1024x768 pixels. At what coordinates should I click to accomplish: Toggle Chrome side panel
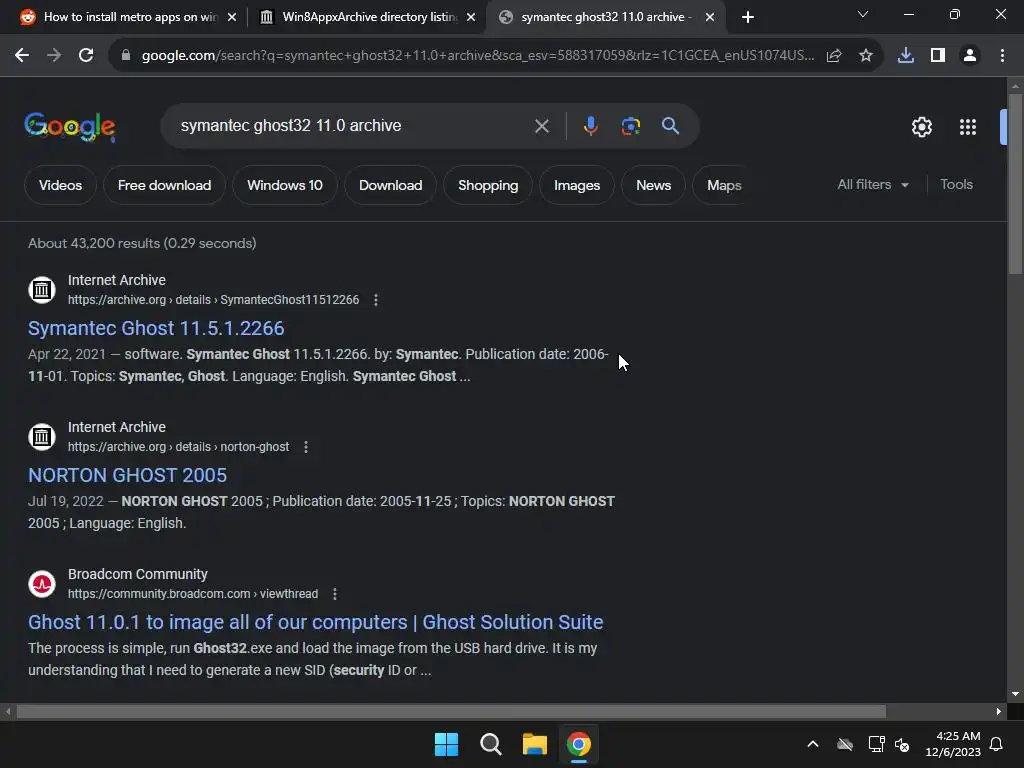tap(938, 56)
